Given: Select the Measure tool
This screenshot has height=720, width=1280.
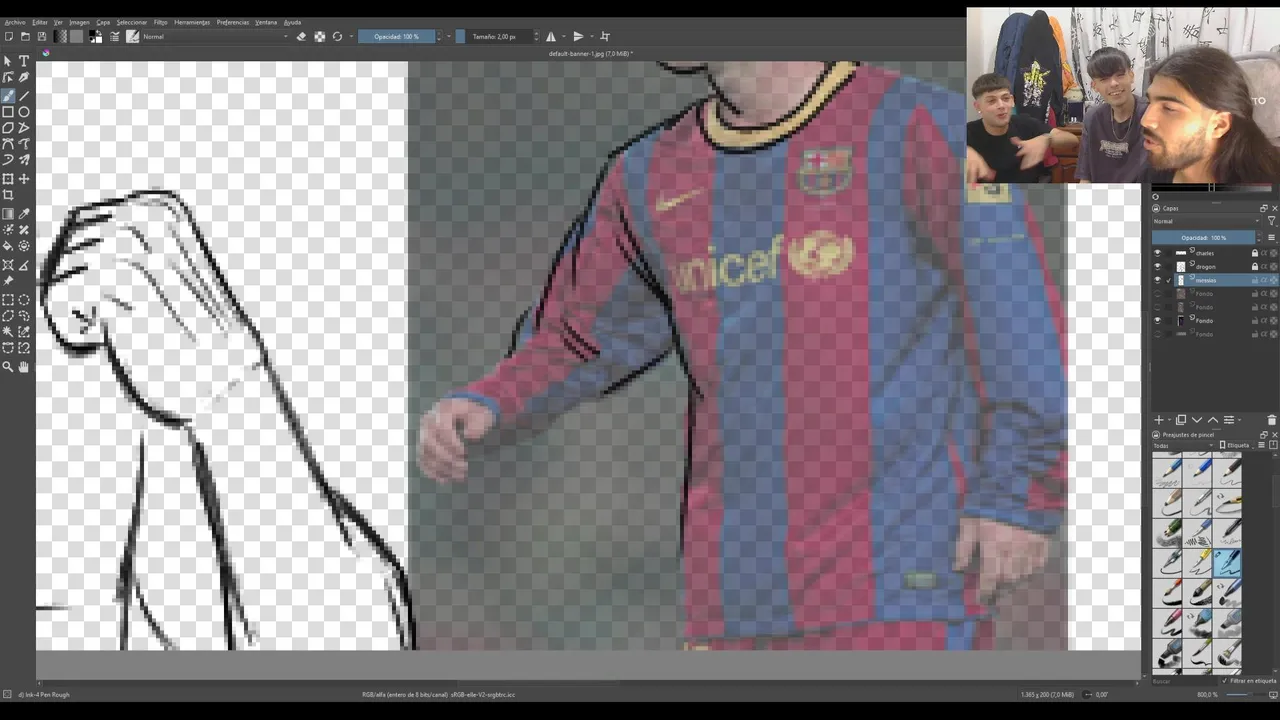Looking at the screenshot, I should [24, 265].
